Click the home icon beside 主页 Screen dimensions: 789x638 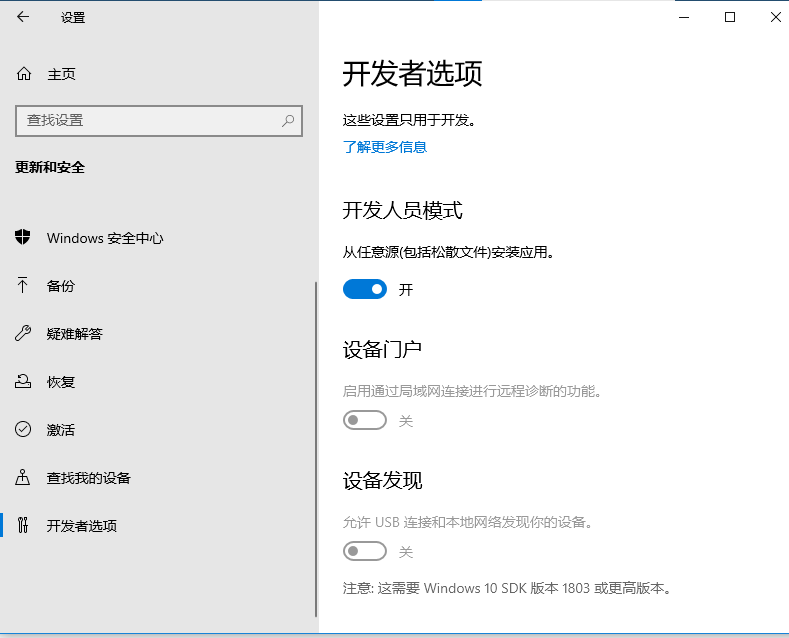(24, 74)
